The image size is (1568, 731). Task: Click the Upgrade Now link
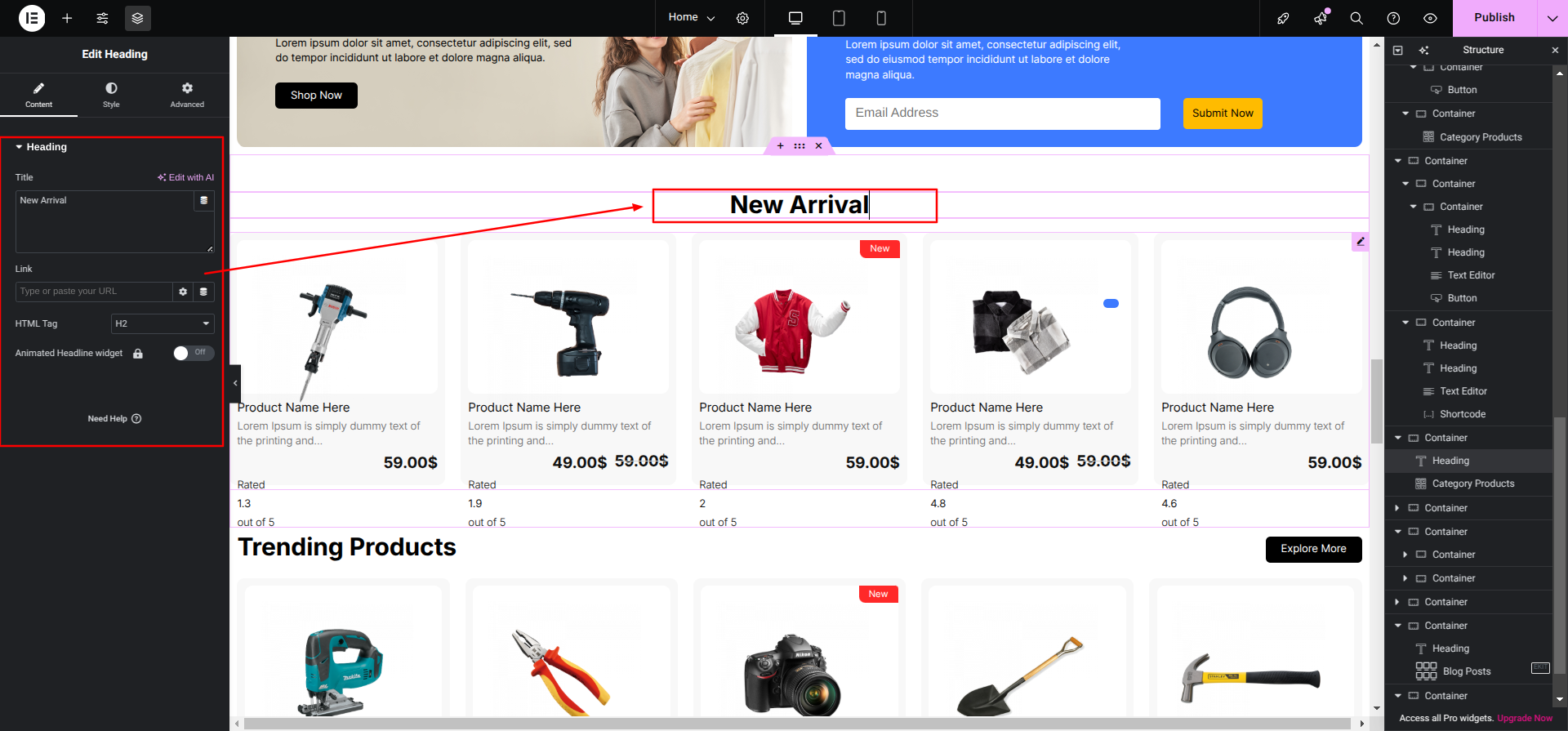coord(1525,719)
